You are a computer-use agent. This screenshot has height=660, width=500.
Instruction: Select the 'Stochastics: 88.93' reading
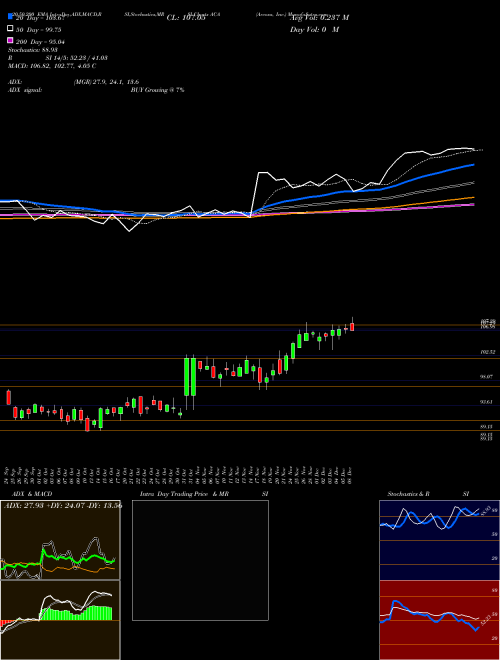click(x=33, y=50)
